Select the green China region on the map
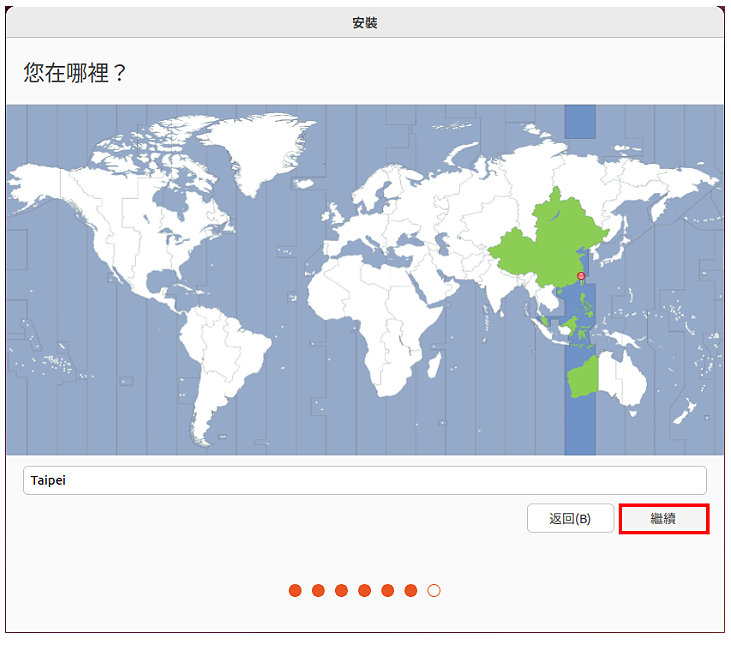 tap(550, 247)
